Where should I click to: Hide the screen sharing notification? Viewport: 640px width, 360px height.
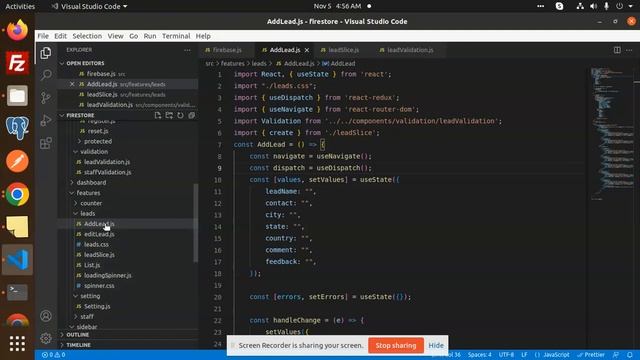[436, 345]
